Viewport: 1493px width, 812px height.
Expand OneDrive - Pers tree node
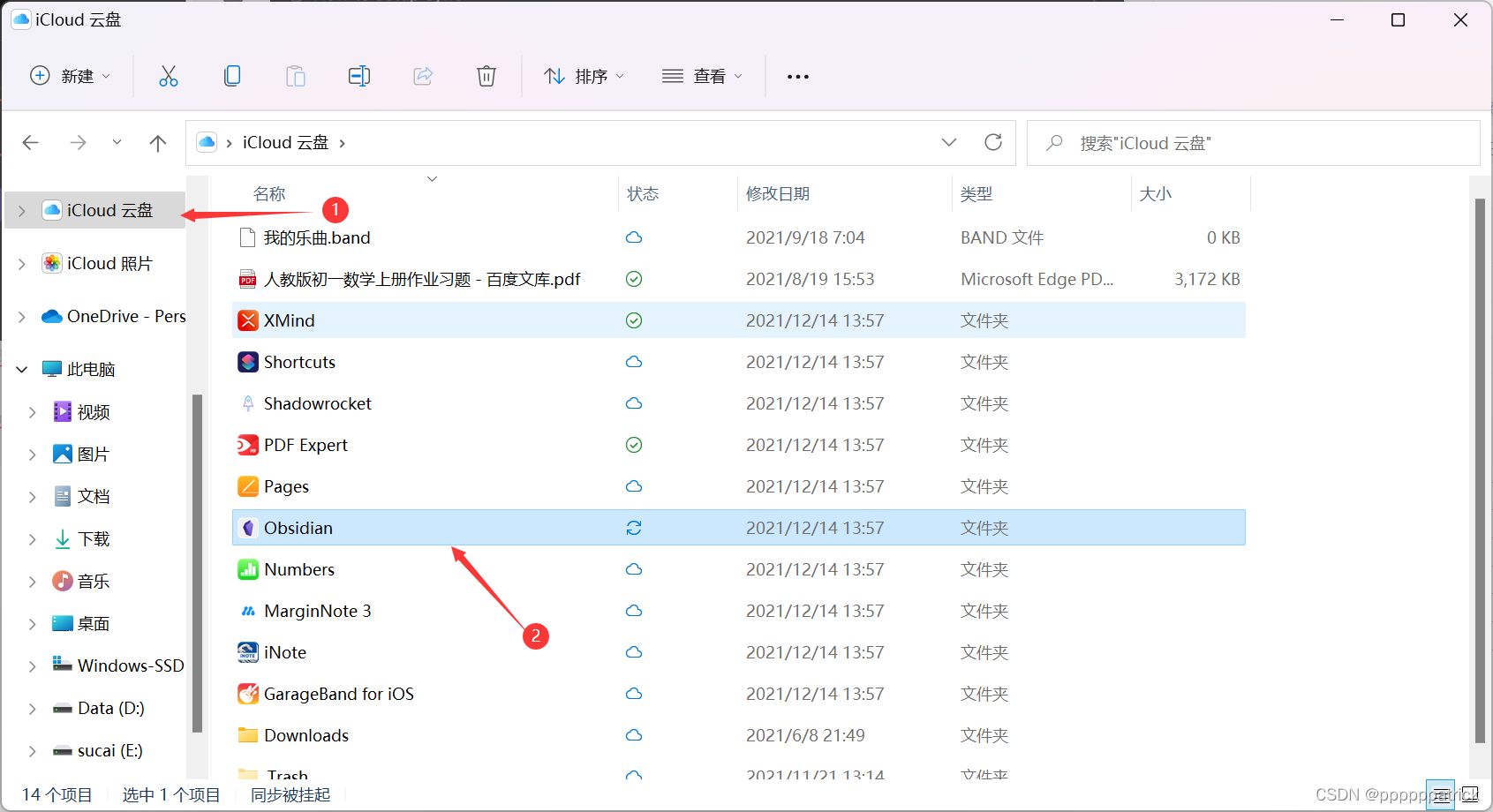22,316
